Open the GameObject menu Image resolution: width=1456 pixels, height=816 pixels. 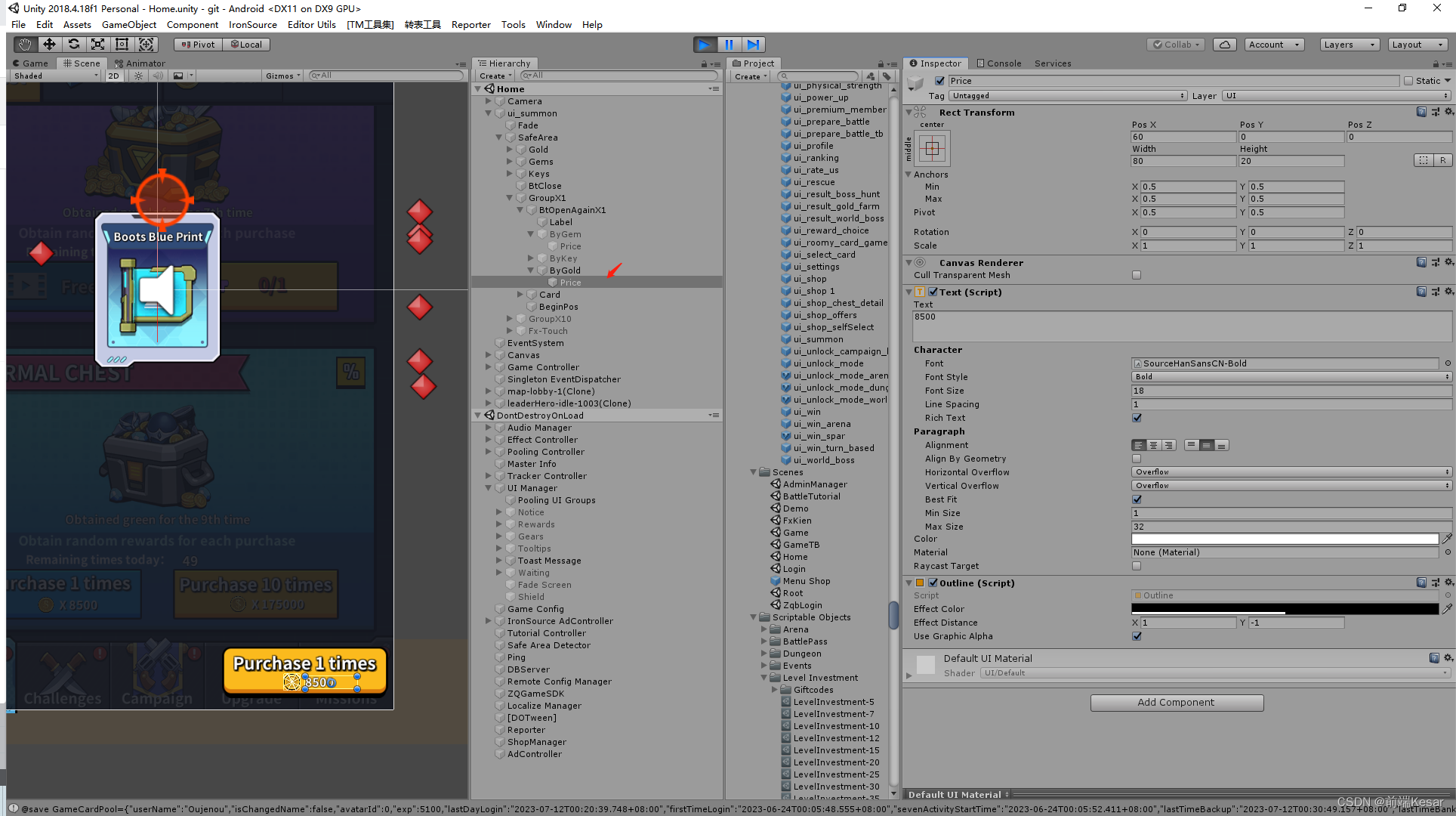(x=128, y=24)
